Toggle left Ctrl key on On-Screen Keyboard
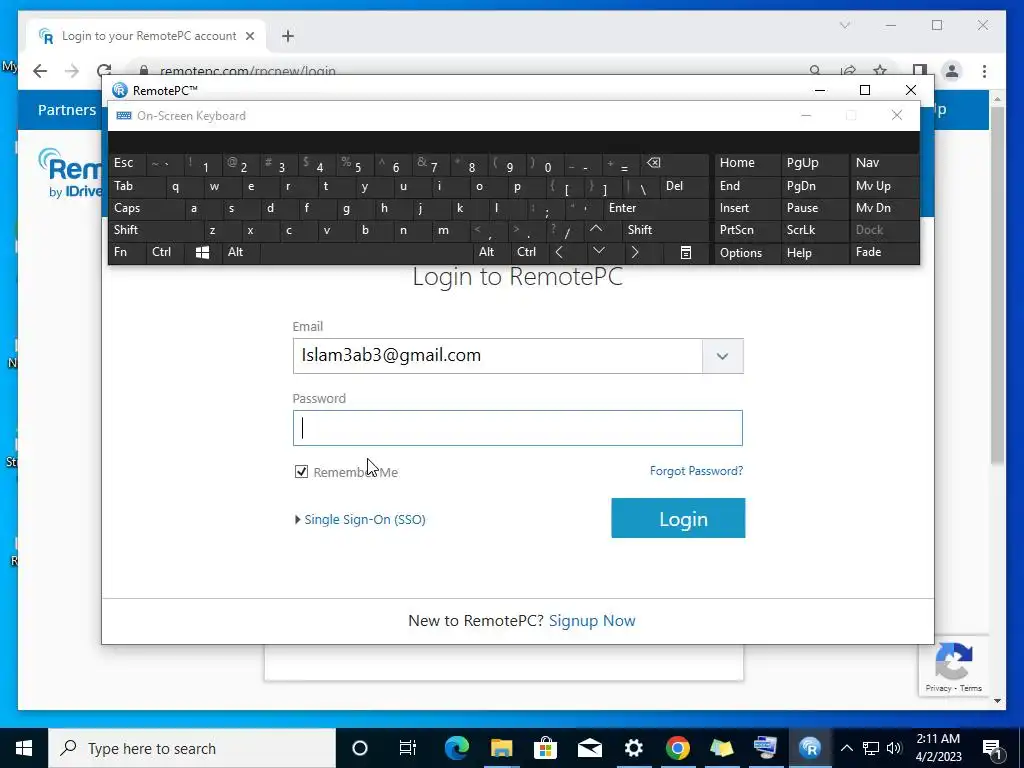Image resolution: width=1024 pixels, height=768 pixels. click(x=165, y=252)
